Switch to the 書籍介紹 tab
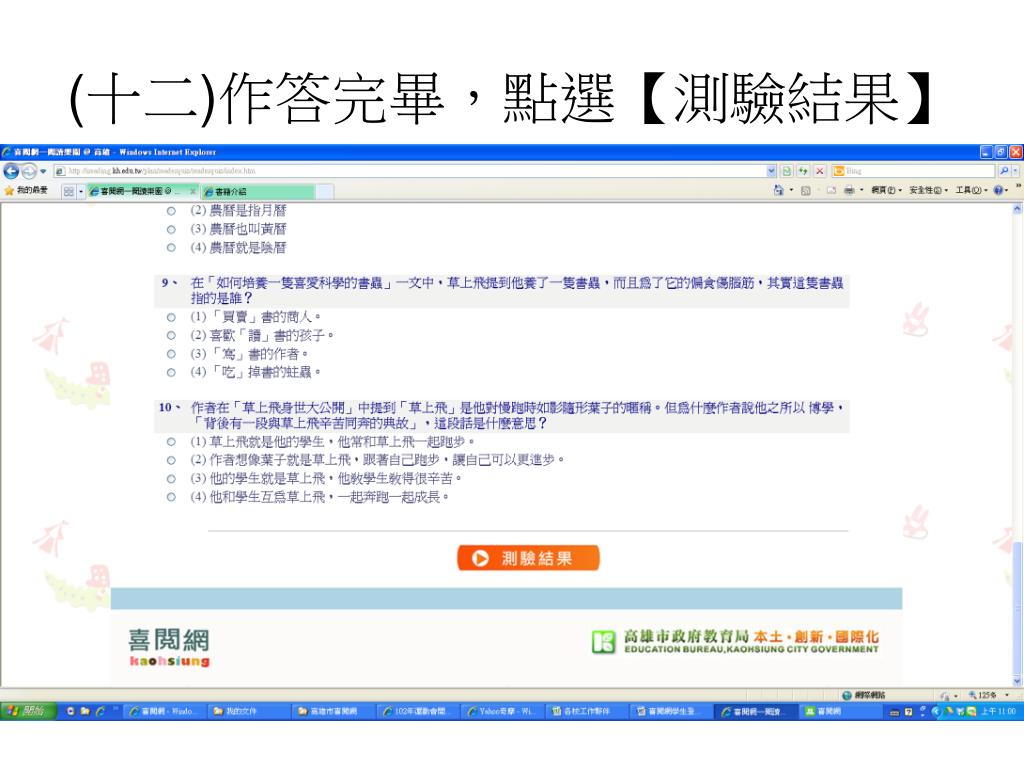The width and height of the screenshot is (1024, 768). (258, 191)
